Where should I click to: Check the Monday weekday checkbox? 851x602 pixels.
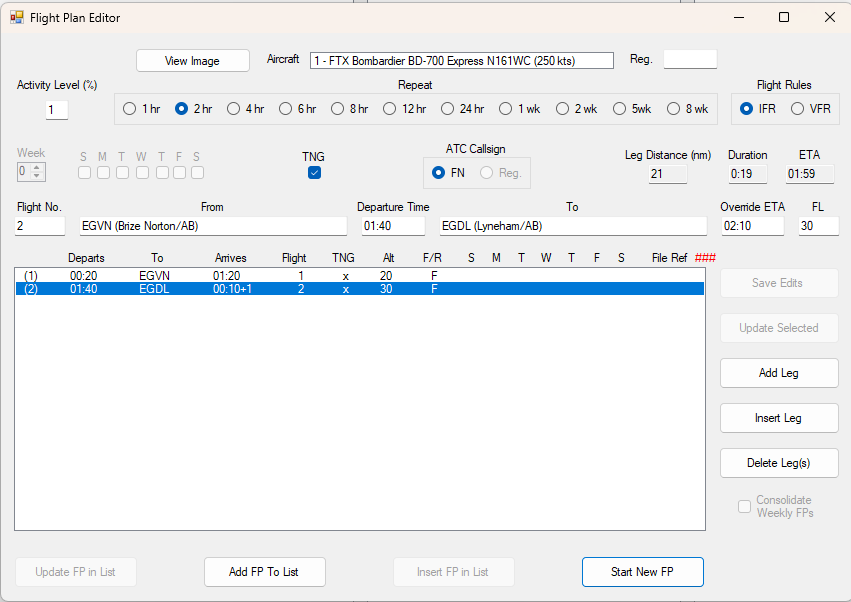[x=103, y=172]
